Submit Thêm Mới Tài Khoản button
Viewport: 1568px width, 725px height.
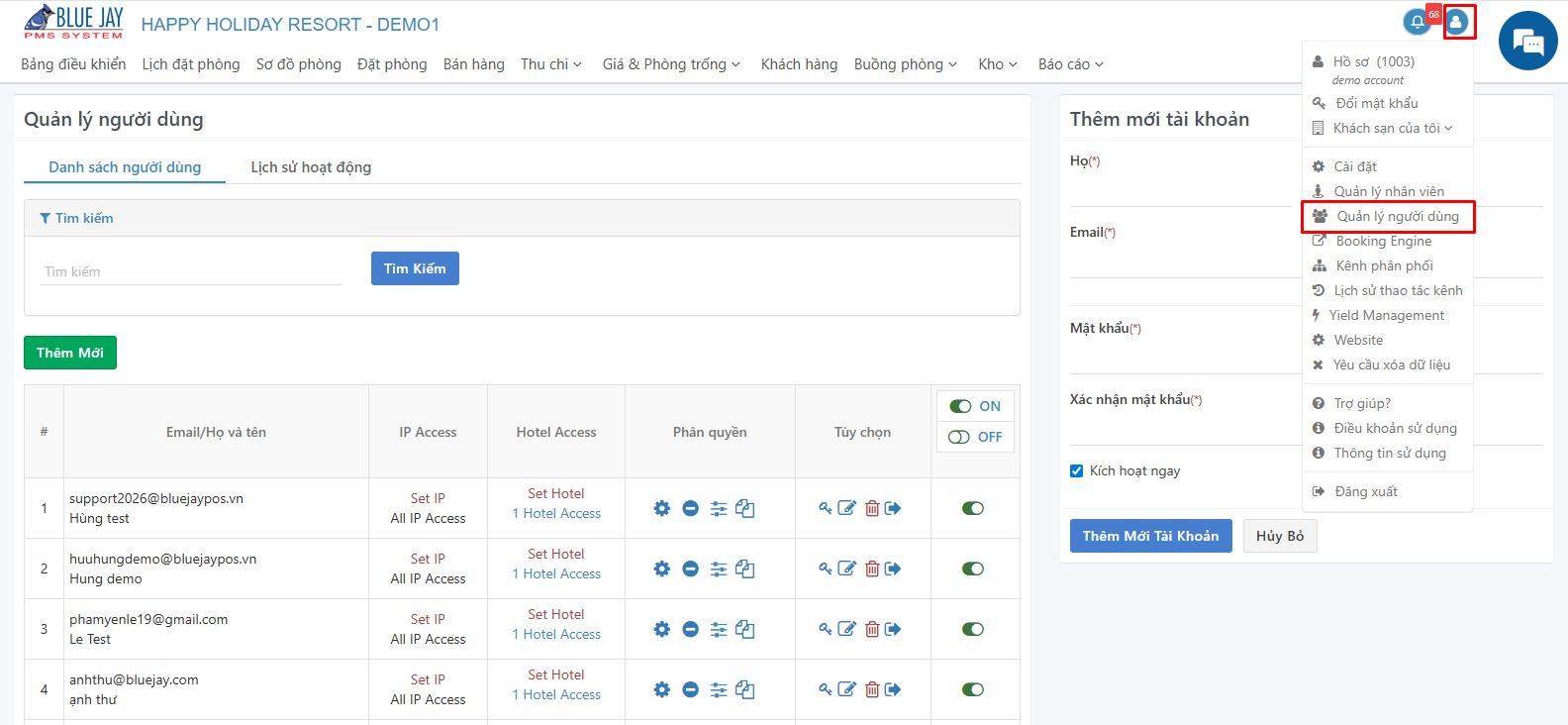pos(1151,536)
